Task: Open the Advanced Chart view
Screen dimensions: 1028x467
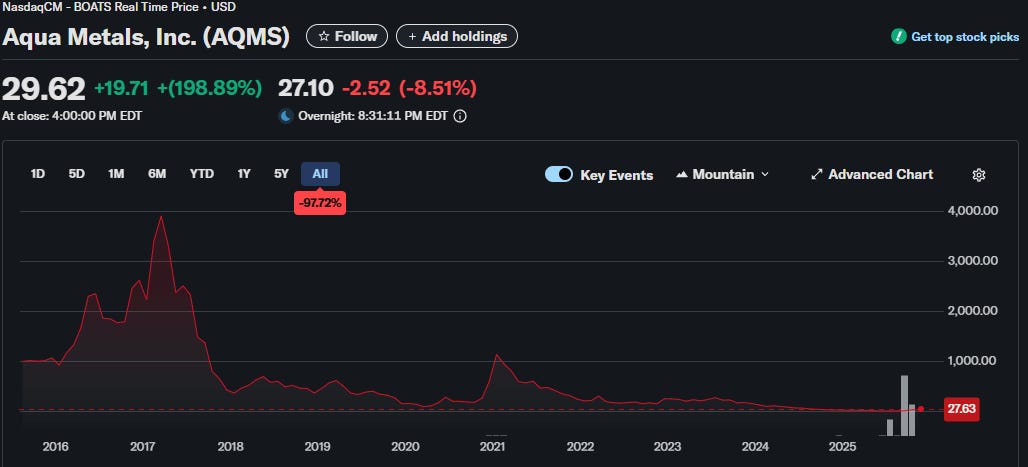Action: click(872, 174)
